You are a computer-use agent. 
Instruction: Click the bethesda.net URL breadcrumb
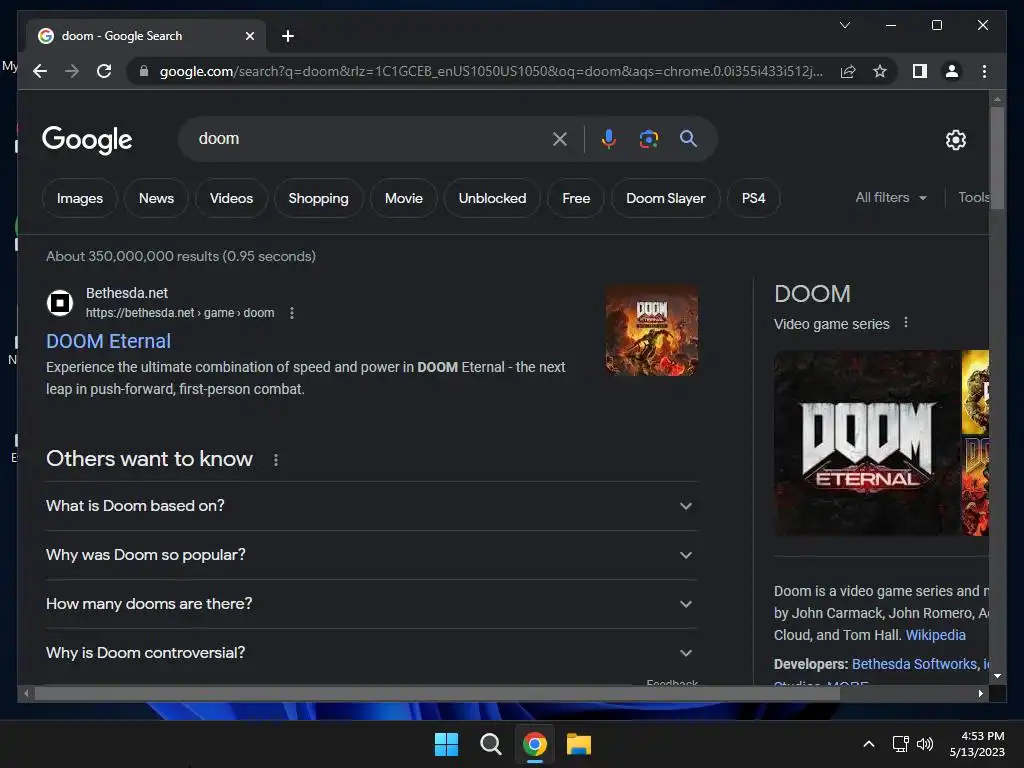[180, 313]
